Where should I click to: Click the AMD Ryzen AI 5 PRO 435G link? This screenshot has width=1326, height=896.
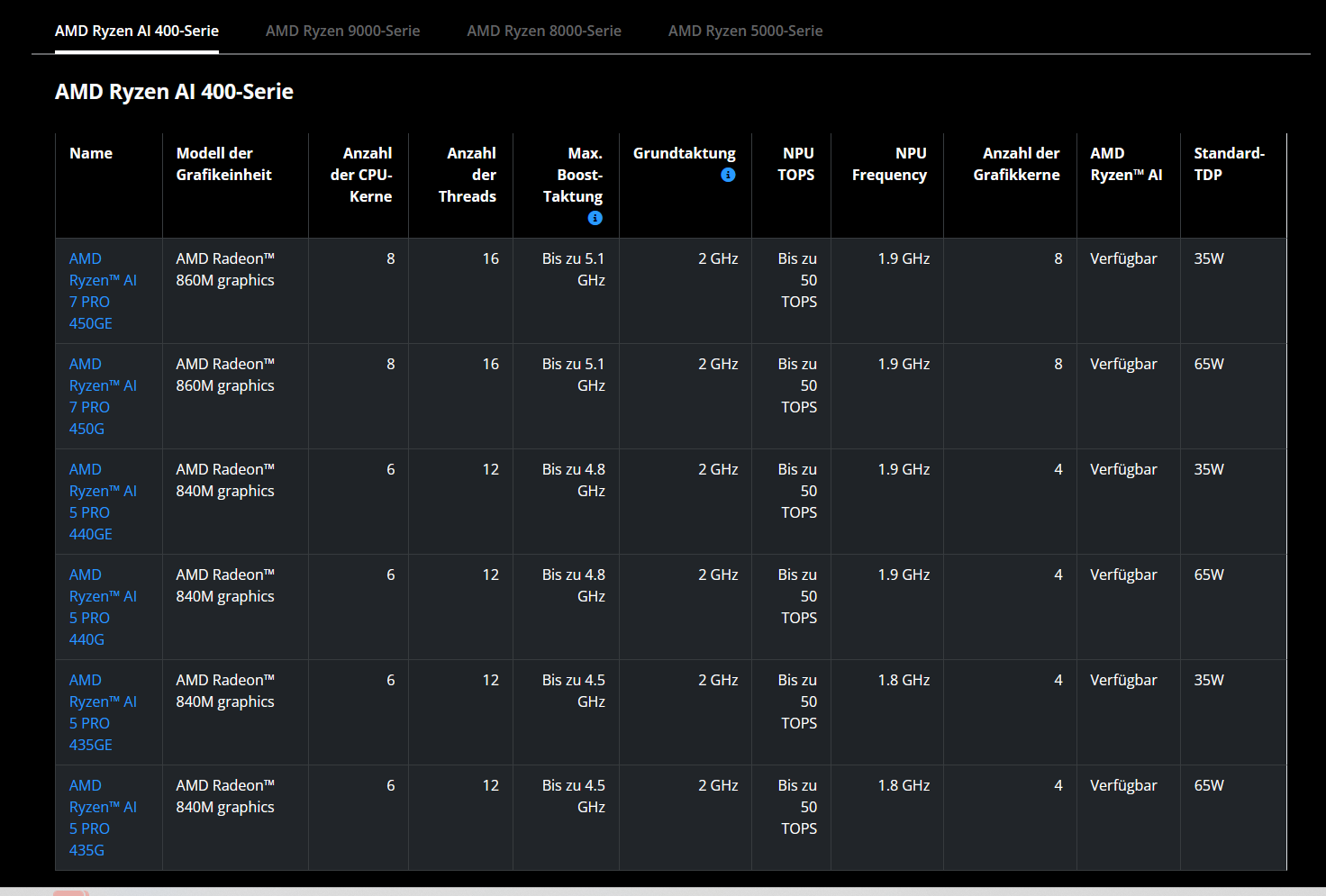click(103, 818)
